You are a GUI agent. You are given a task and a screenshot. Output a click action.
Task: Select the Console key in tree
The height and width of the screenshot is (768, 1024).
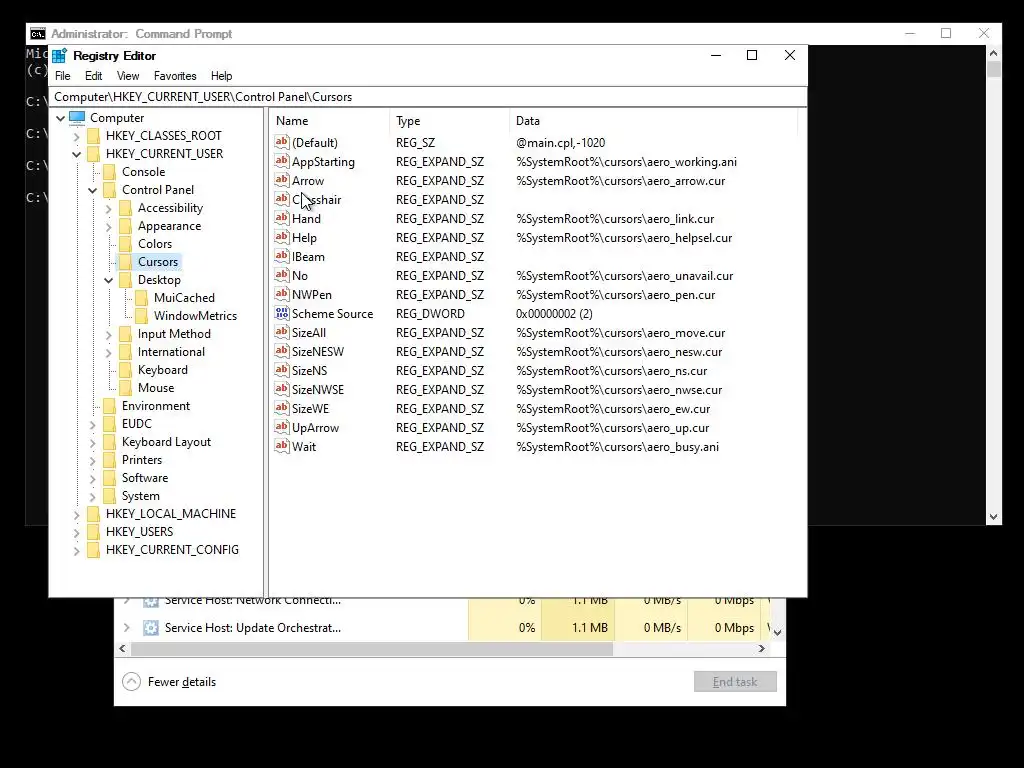click(x=144, y=172)
